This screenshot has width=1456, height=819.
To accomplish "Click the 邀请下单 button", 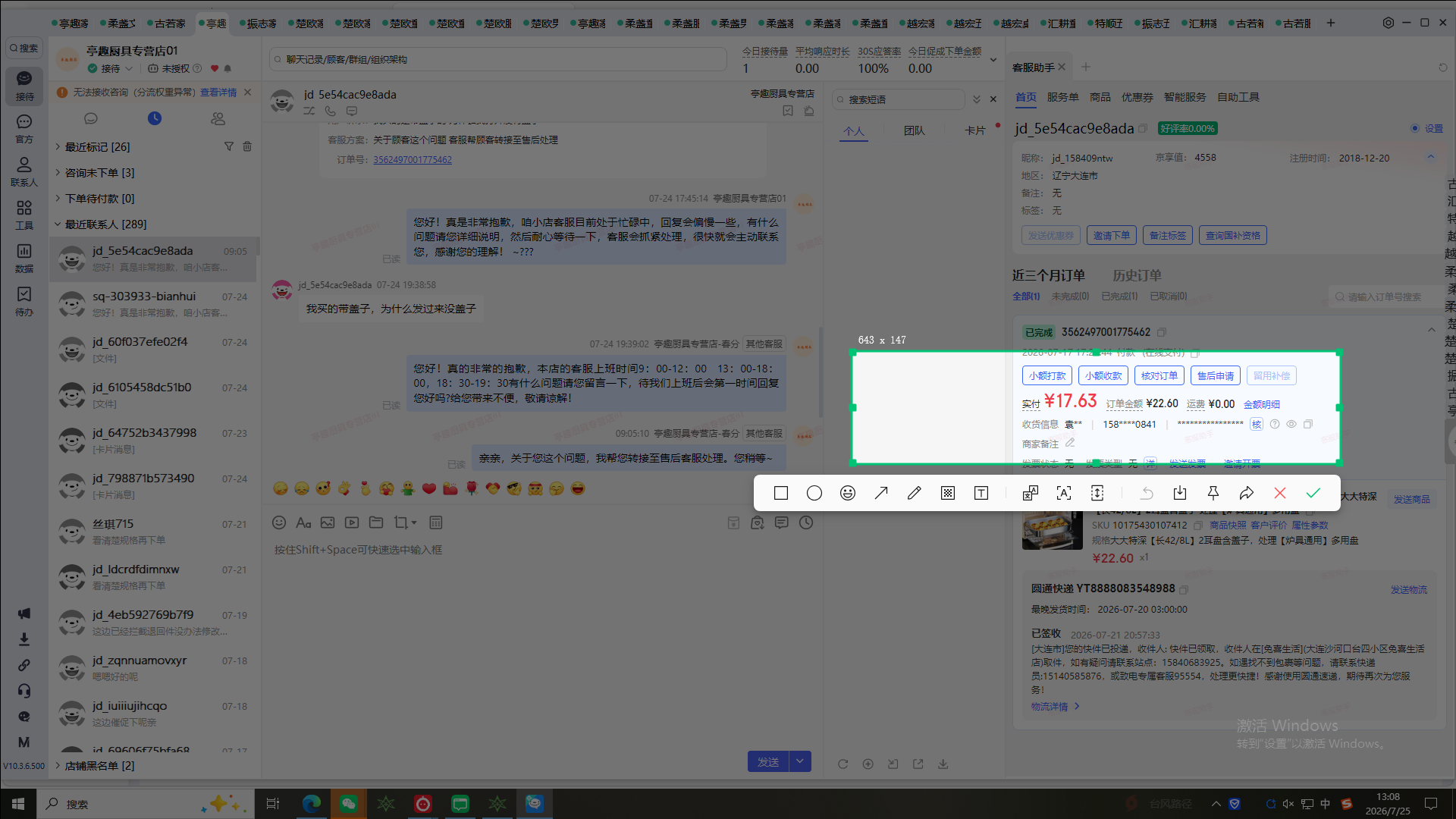I will (1112, 236).
